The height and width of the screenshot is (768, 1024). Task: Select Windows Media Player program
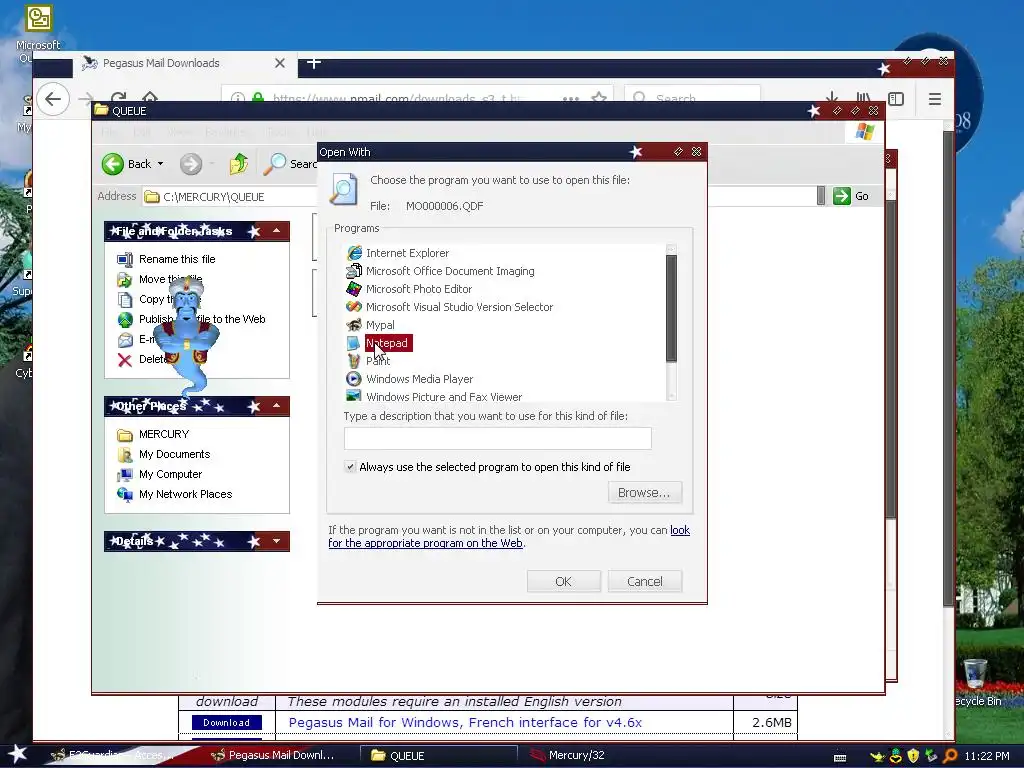[419, 379]
